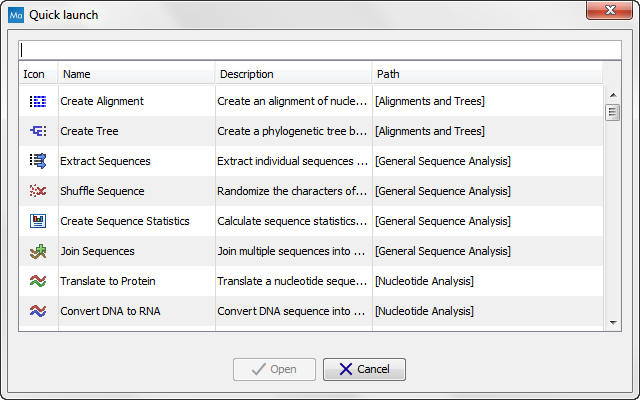Click the Cancel button
The image size is (640, 400).
click(x=364, y=369)
